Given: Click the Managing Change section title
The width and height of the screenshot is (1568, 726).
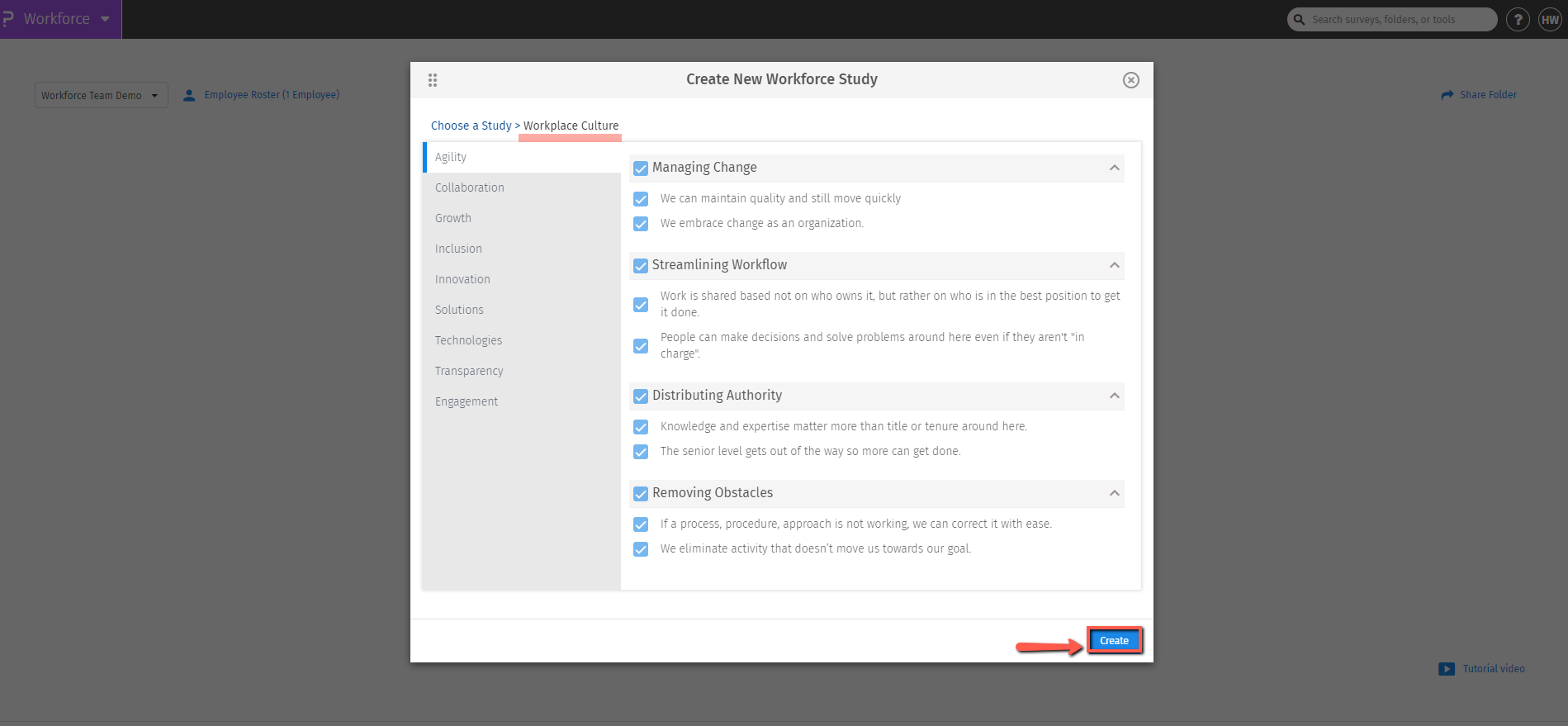Looking at the screenshot, I should pos(704,168).
